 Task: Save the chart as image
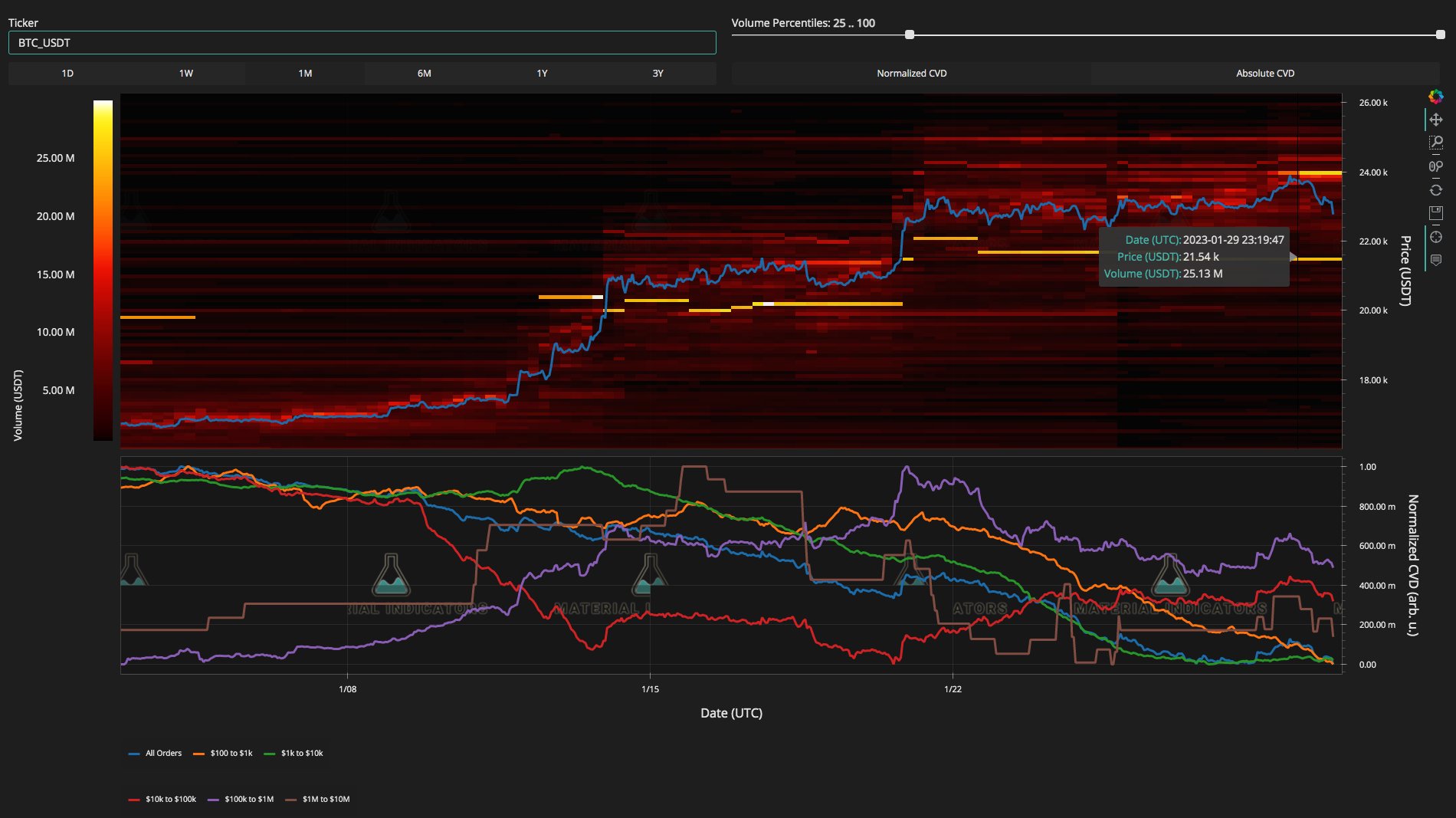tap(1436, 213)
